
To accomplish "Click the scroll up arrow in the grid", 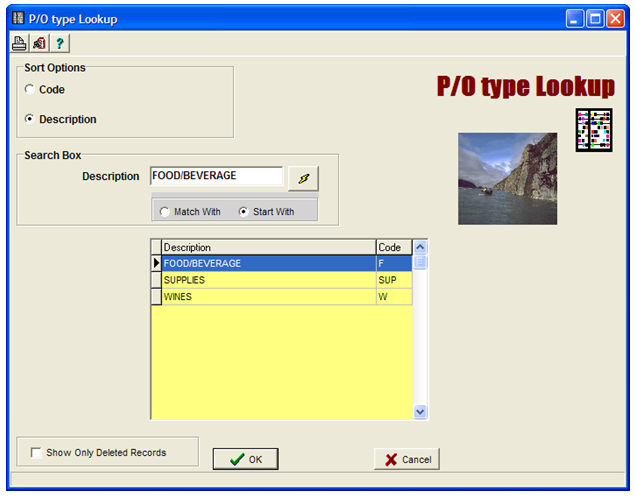I will click(x=420, y=247).
